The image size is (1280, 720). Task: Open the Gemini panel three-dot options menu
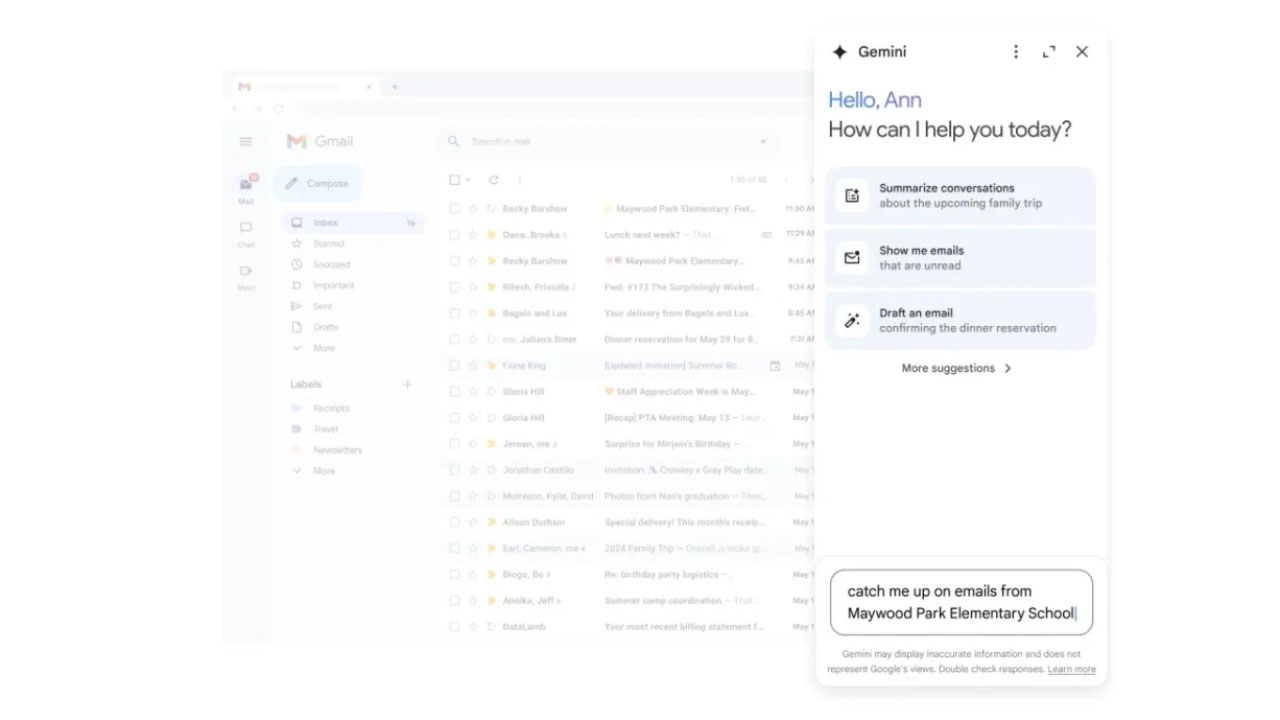(1016, 52)
